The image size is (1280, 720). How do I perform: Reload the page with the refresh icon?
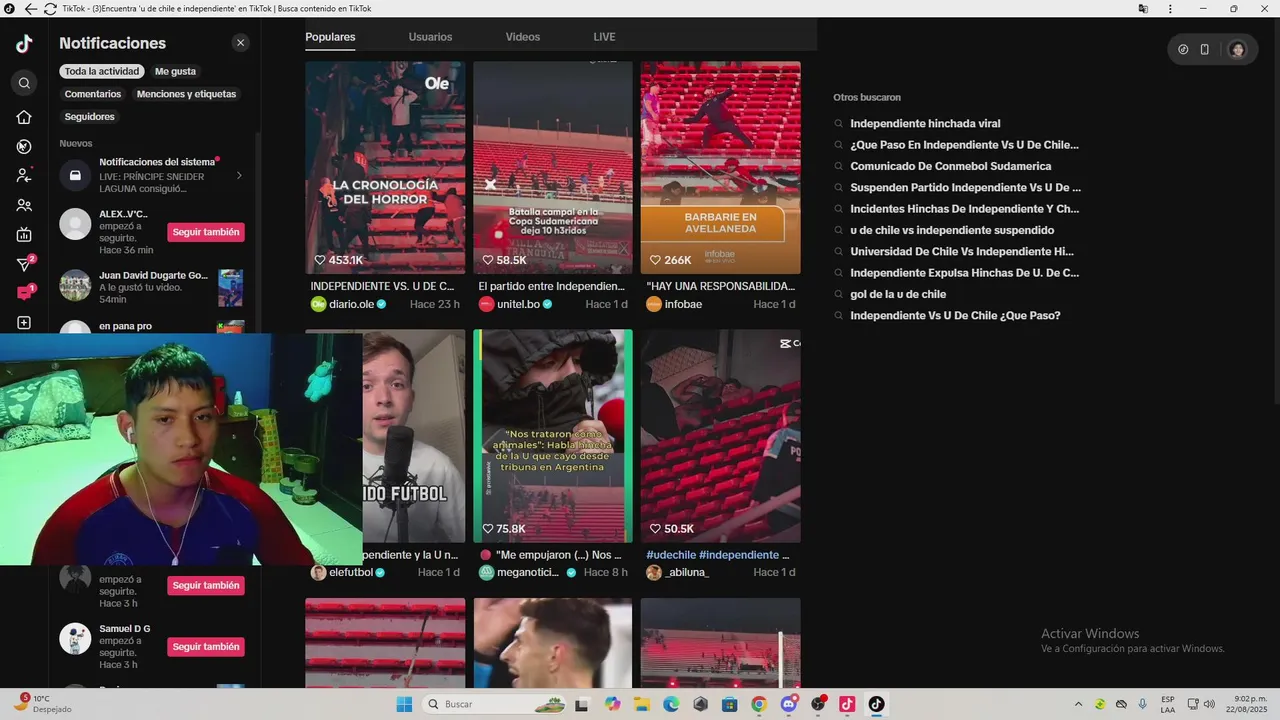(50, 9)
